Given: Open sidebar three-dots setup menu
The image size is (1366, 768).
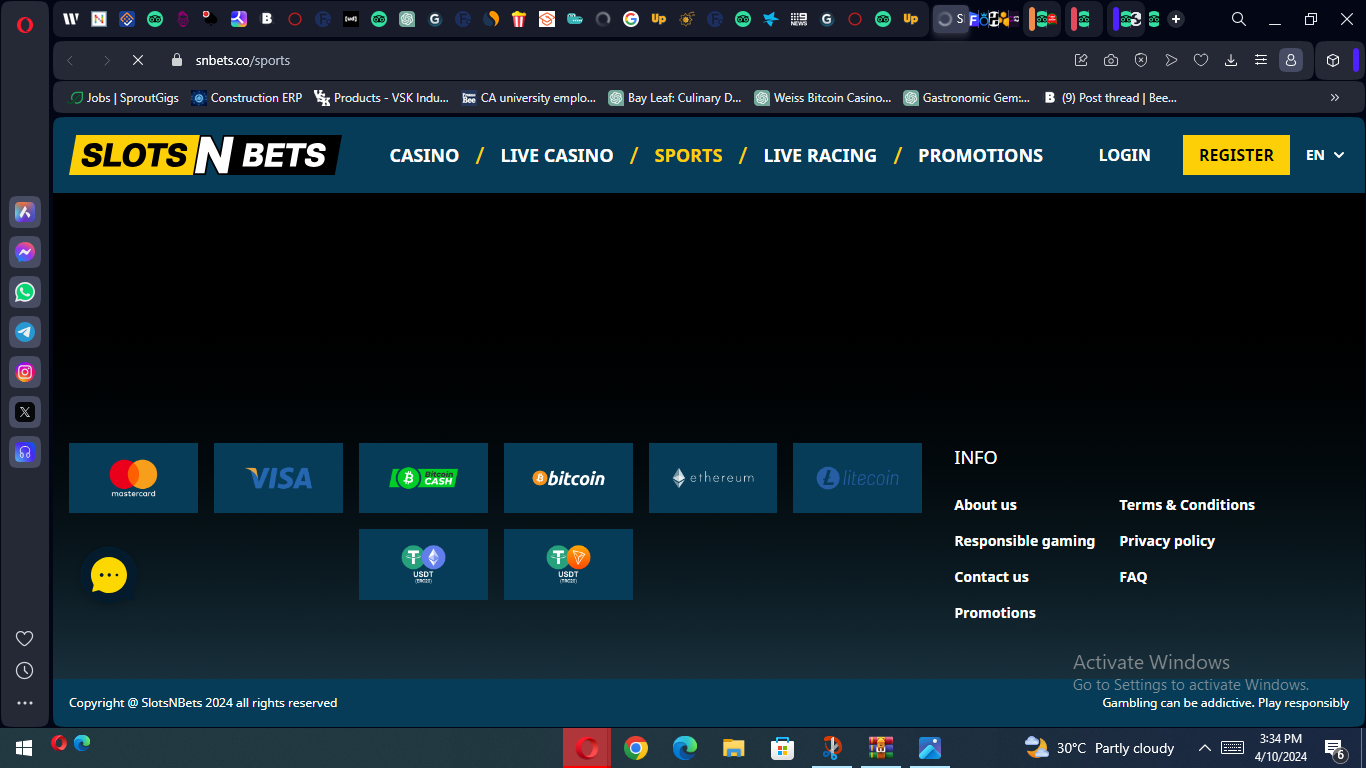Looking at the screenshot, I should (25, 703).
